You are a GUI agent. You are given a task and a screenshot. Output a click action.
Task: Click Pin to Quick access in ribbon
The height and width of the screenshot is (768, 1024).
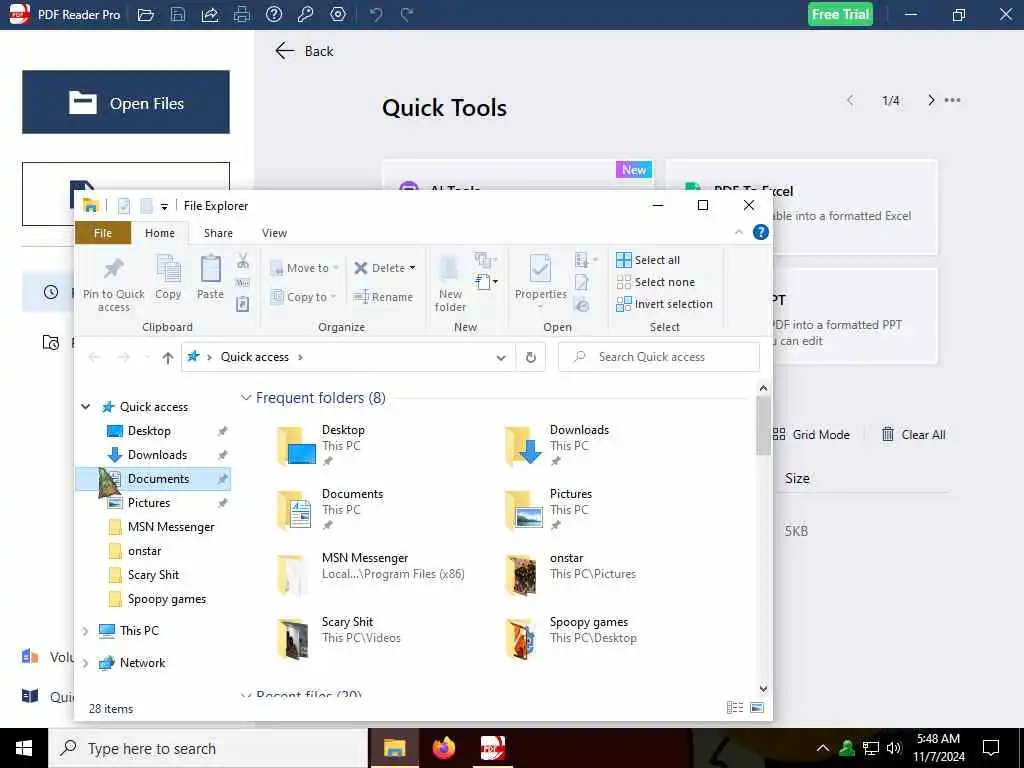coord(114,284)
